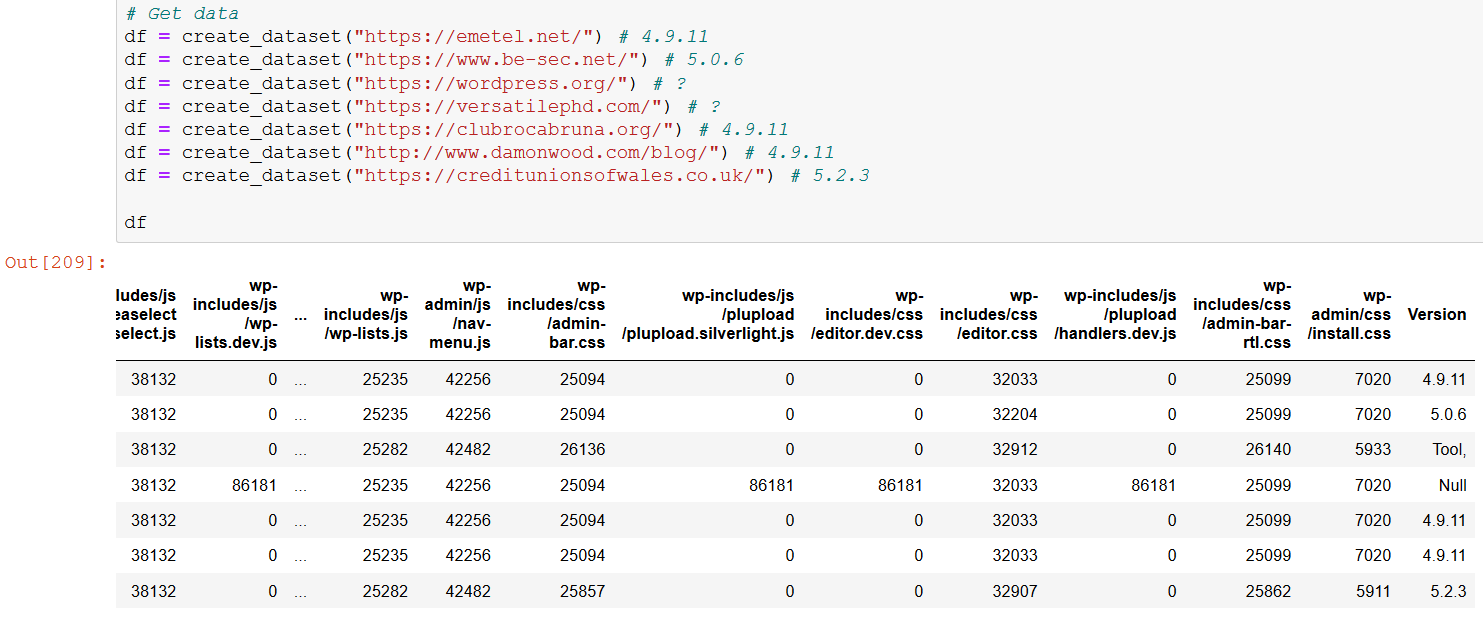Click the "# Get data" comment line
1483x627 pixels.
[181, 14]
